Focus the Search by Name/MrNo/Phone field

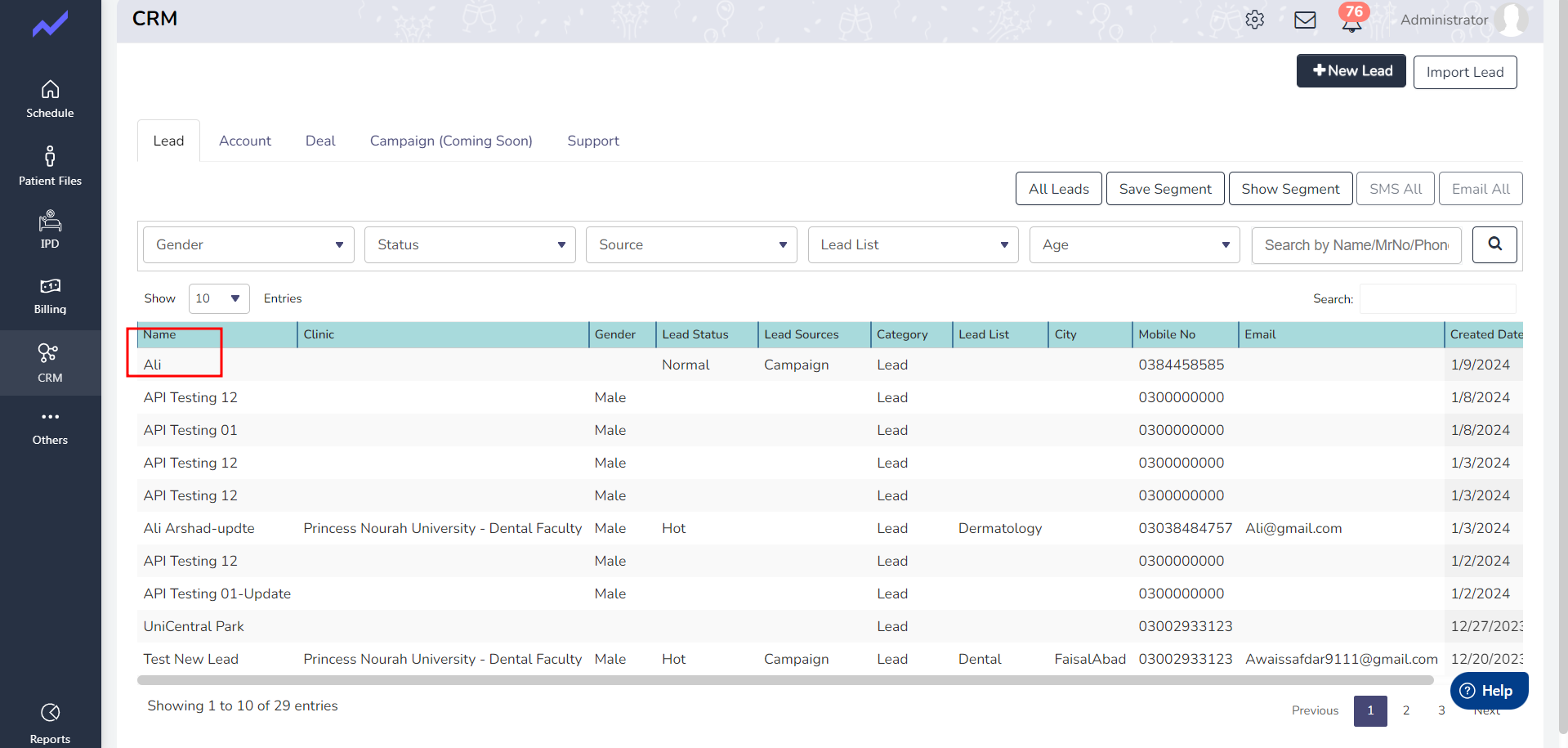tap(1356, 244)
